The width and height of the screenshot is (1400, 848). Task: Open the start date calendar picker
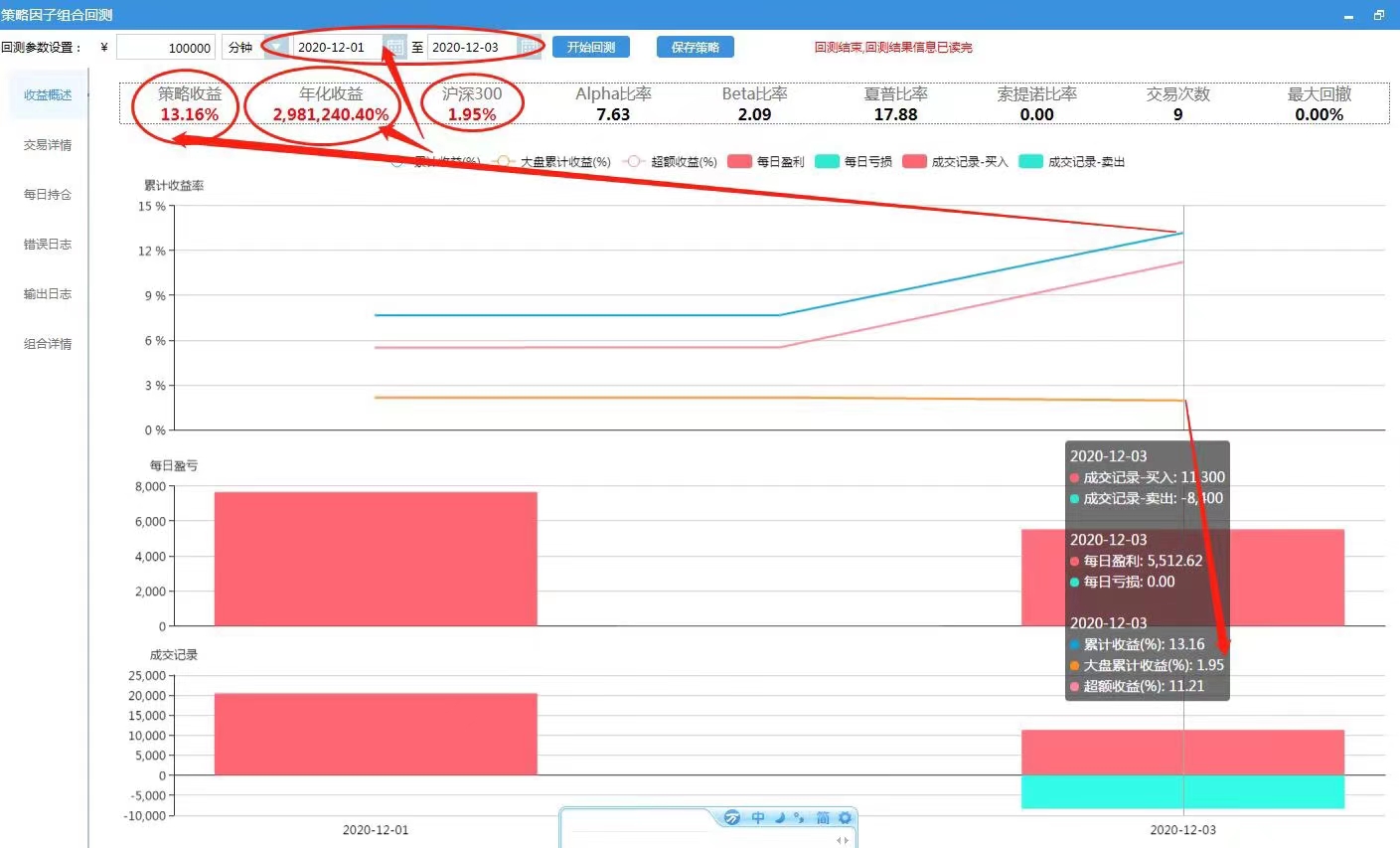click(395, 47)
